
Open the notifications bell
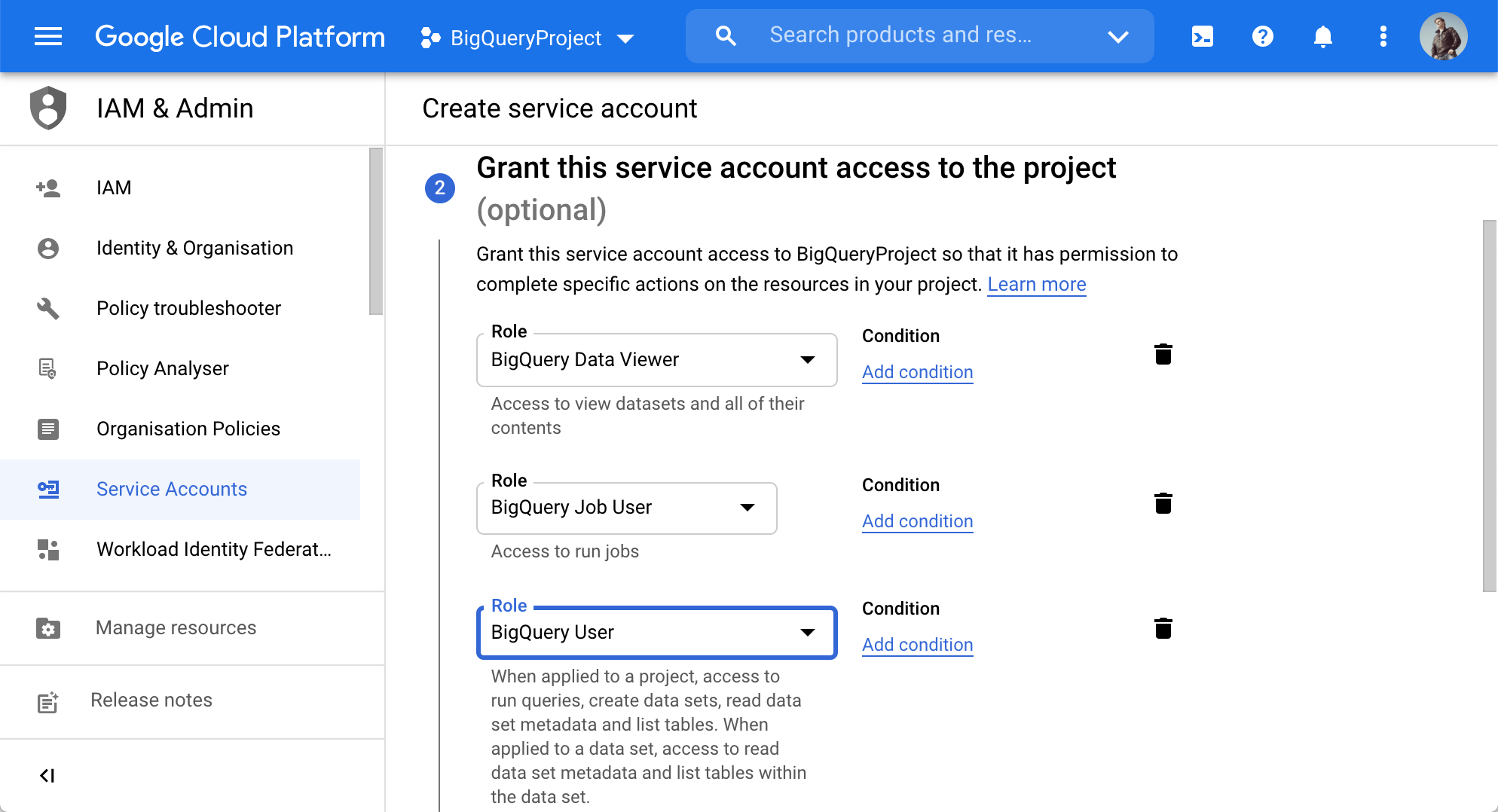click(x=1323, y=35)
